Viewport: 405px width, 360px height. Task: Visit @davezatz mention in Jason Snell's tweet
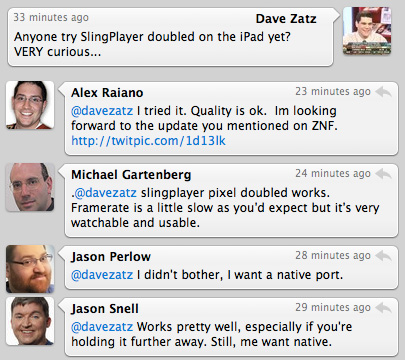point(102,327)
